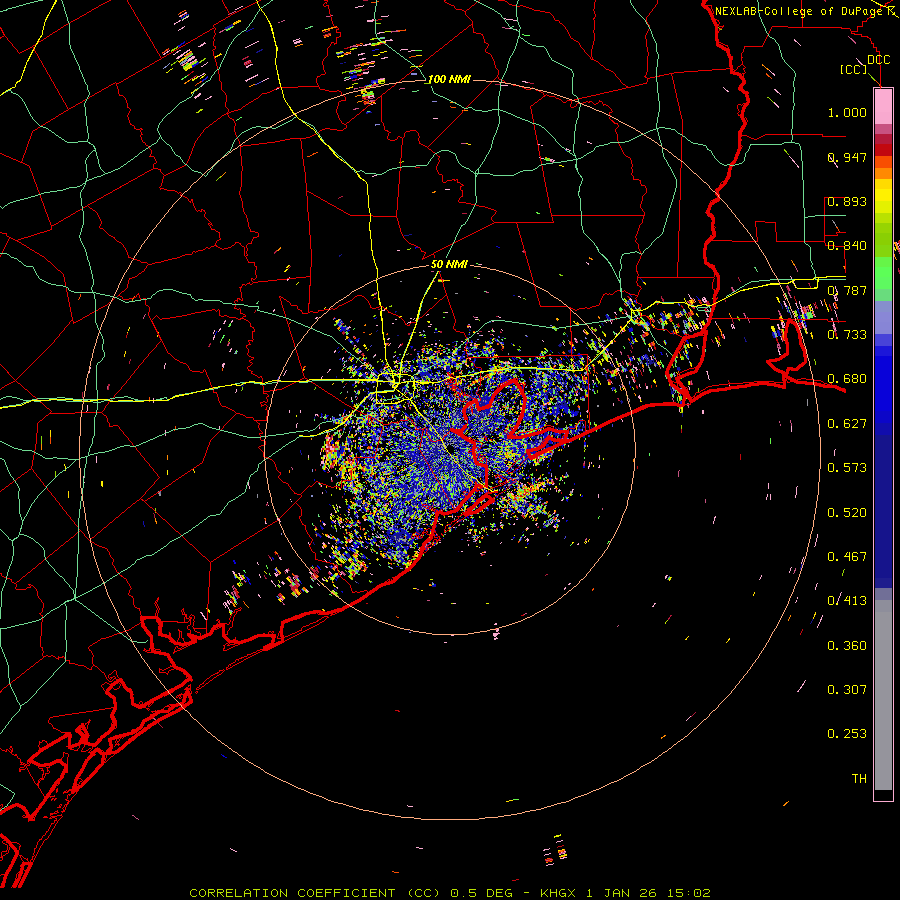900x900 pixels.
Task: Pick the bright green color bar segment
Action: tap(883, 273)
